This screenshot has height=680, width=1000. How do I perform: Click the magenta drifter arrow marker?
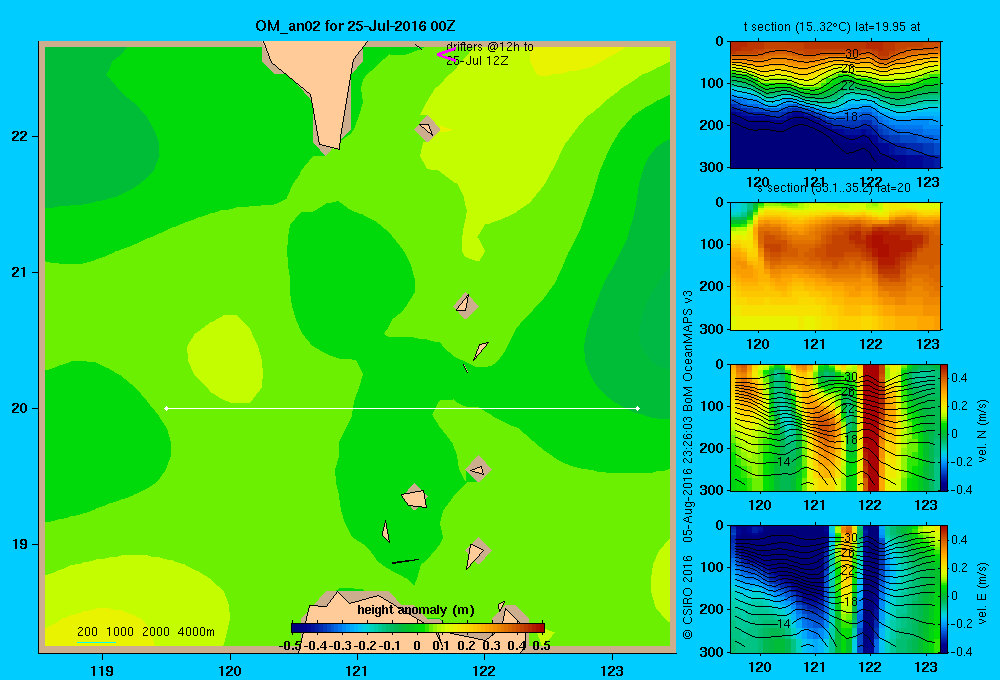click(x=445, y=54)
